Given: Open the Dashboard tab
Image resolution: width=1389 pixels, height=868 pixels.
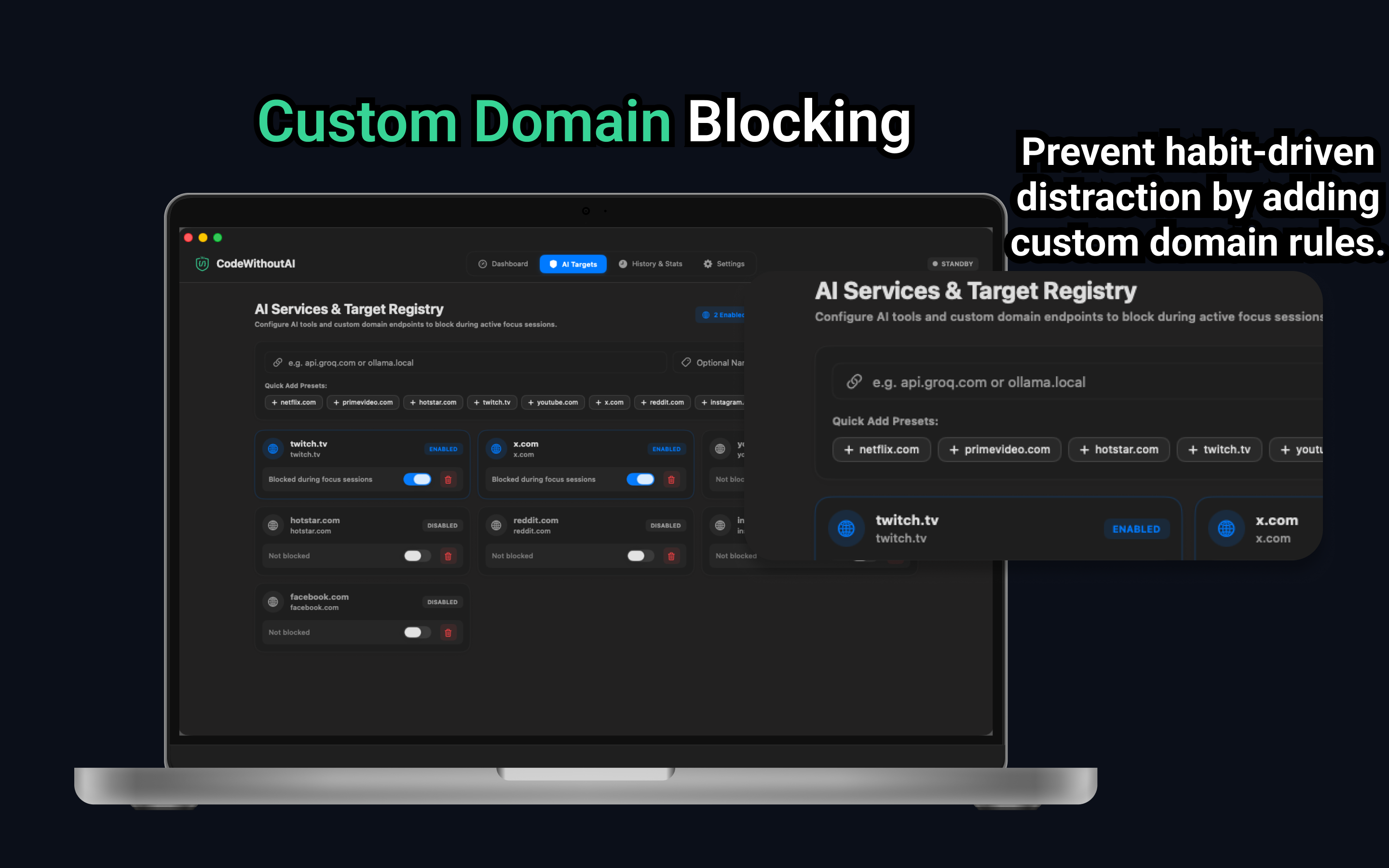Looking at the screenshot, I should [503, 264].
